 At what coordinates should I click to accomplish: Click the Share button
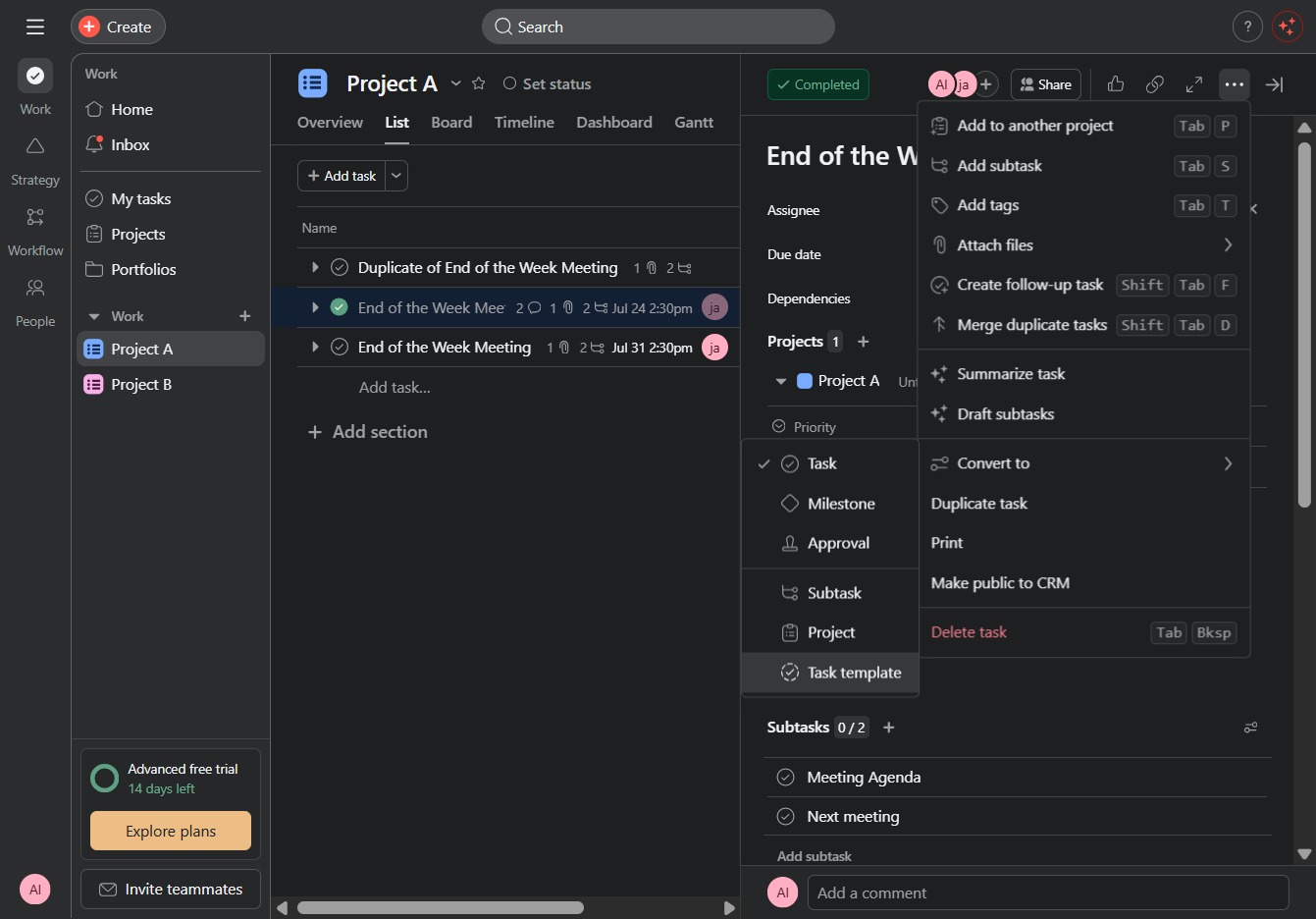point(1046,84)
